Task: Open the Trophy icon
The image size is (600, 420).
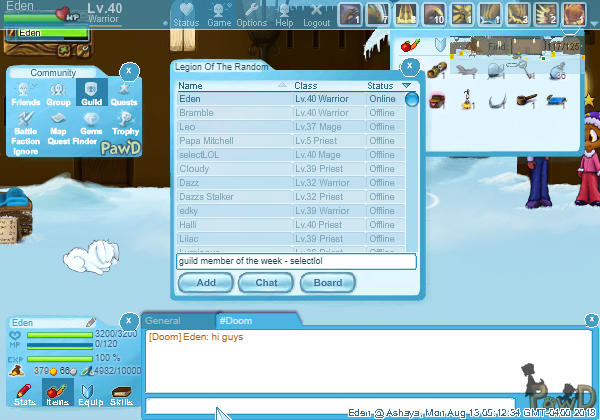Action: point(125,123)
